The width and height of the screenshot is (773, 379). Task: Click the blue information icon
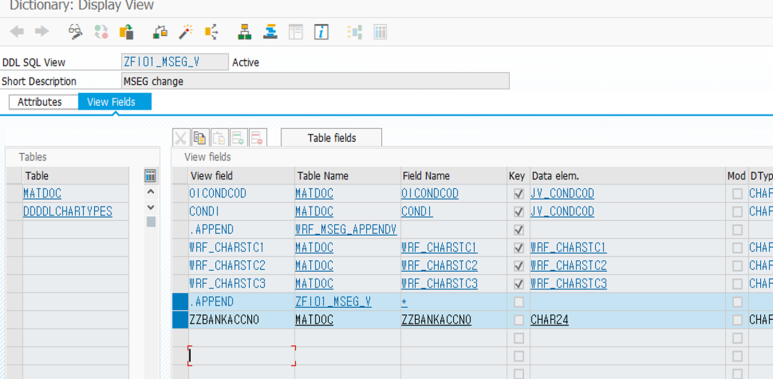tap(321, 32)
